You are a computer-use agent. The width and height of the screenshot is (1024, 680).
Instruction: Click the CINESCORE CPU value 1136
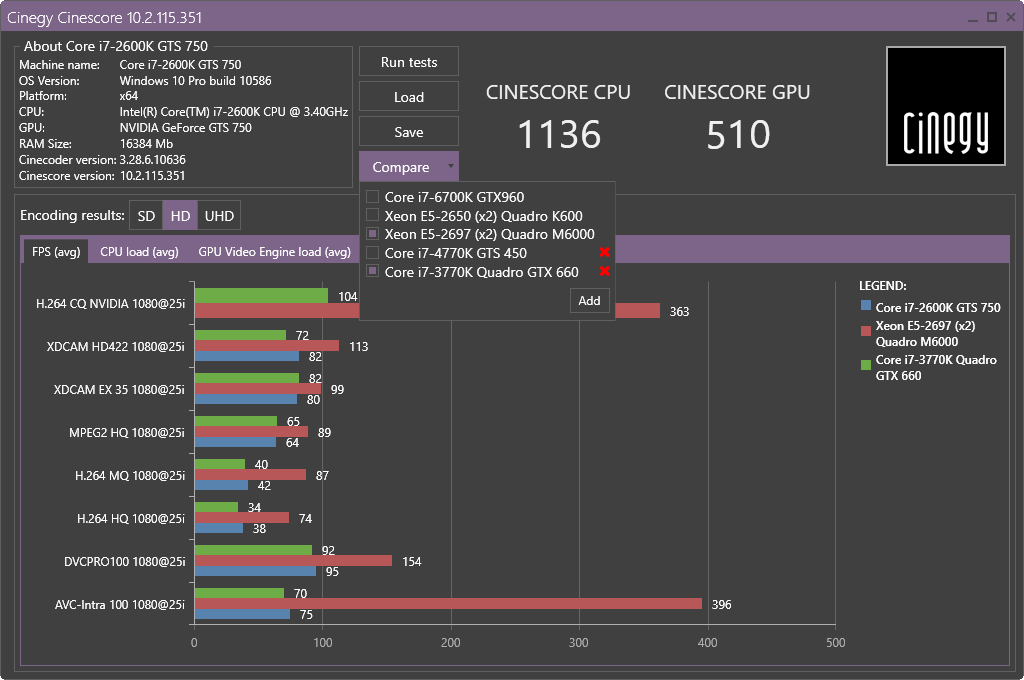pos(559,135)
